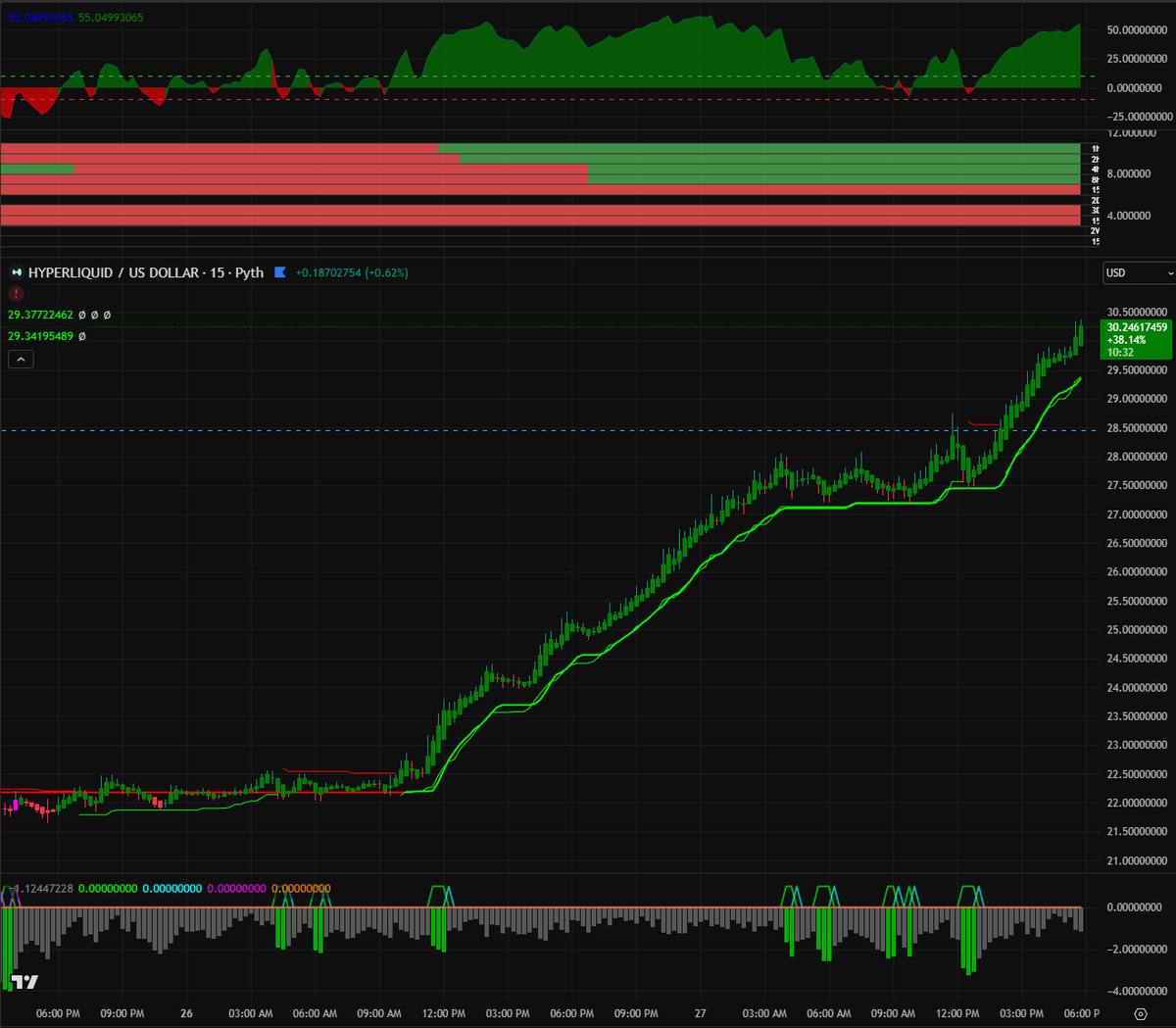Click the +38.14% label on price scale
The height and width of the screenshot is (1028, 1176).
click(1126, 340)
